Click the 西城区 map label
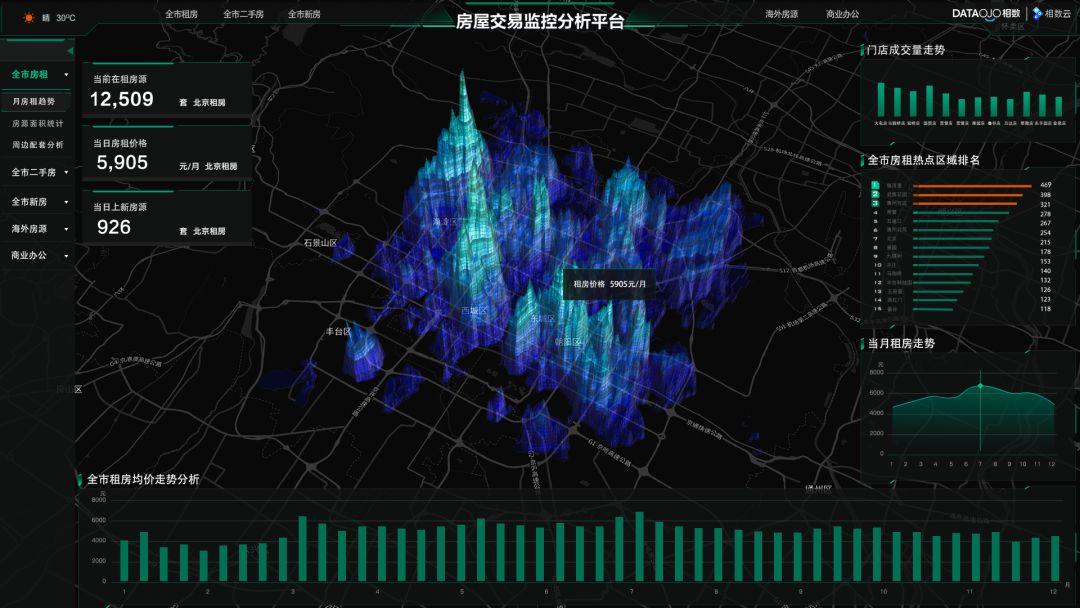Image resolution: width=1080 pixels, height=608 pixels. 474,311
